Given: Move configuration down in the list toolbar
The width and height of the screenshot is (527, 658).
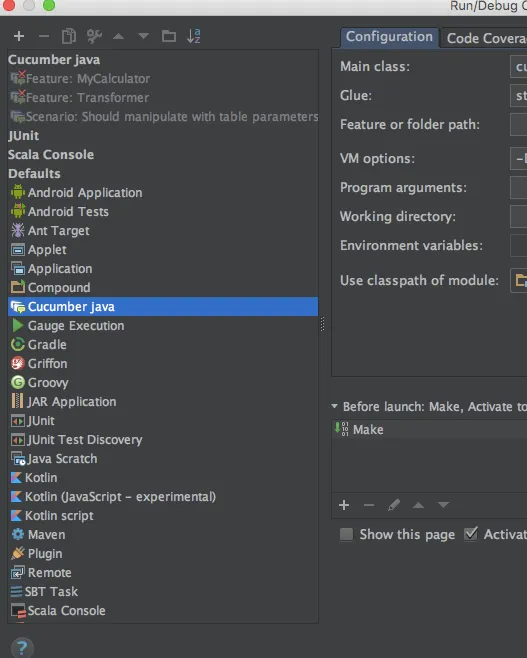Looking at the screenshot, I should [x=143, y=37].
